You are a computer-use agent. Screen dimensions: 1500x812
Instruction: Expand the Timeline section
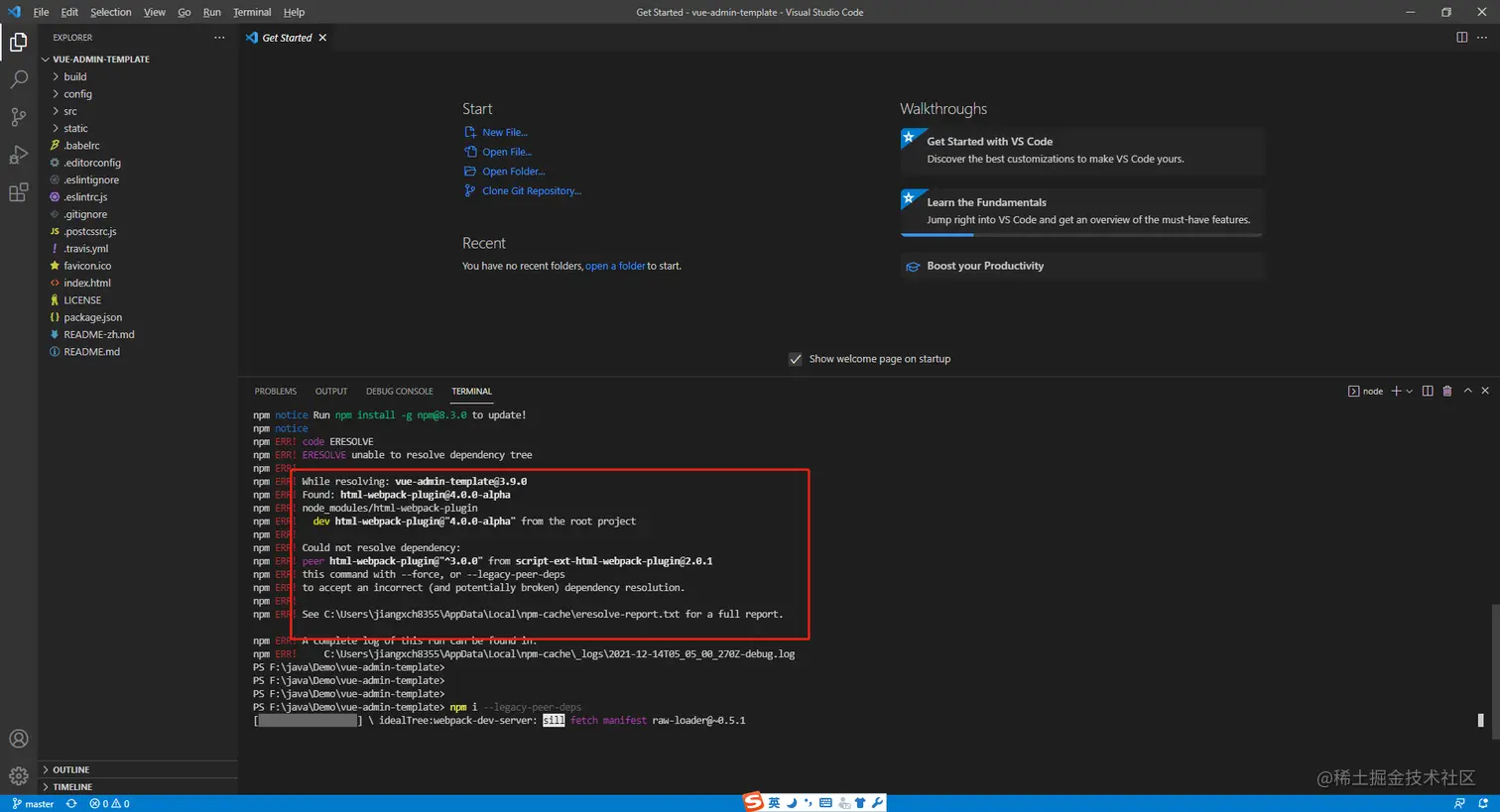138,787
